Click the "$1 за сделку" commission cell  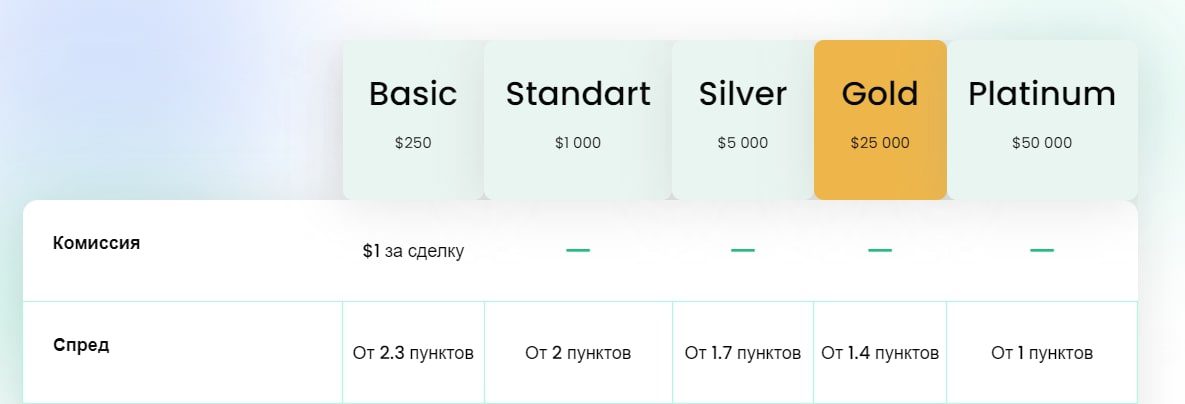tap(413, 252)
